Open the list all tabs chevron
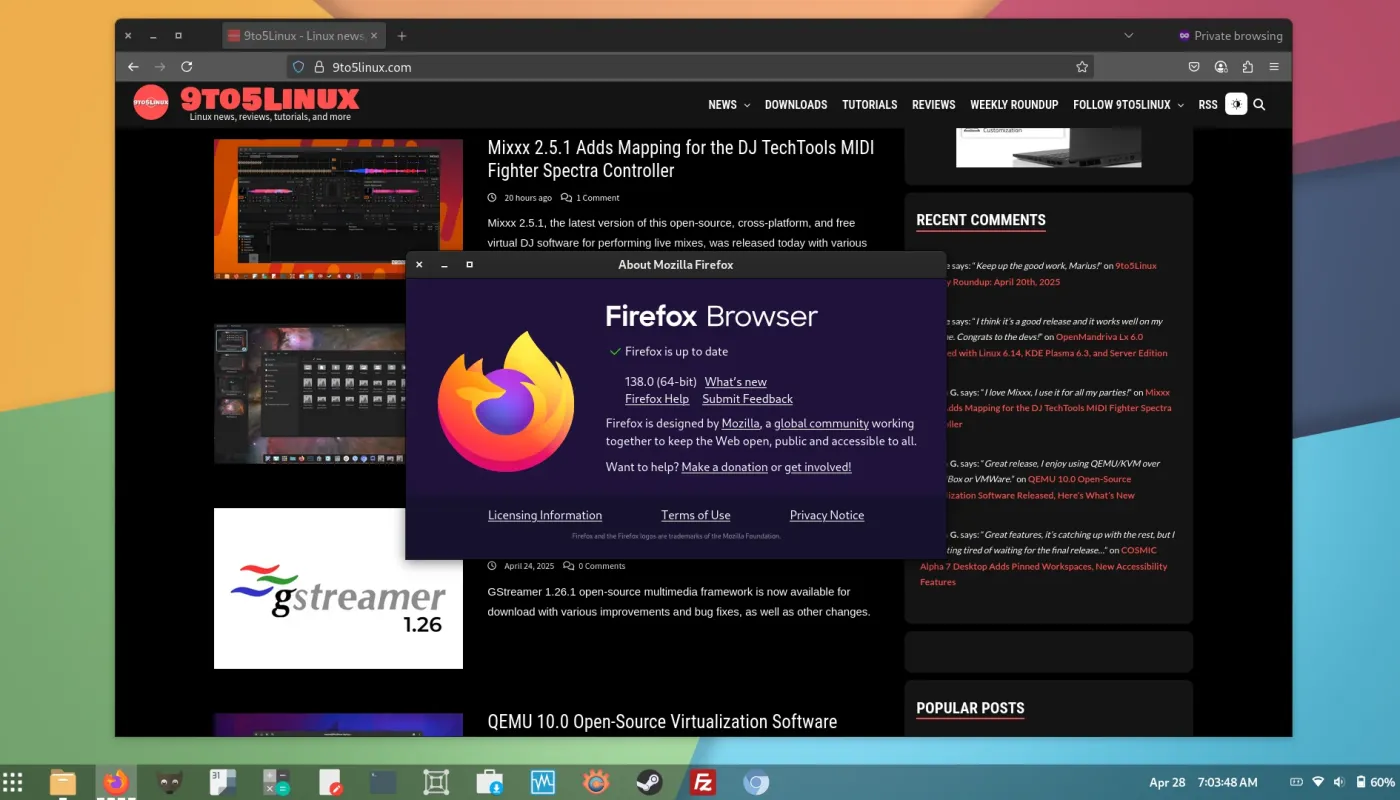 1129,36
